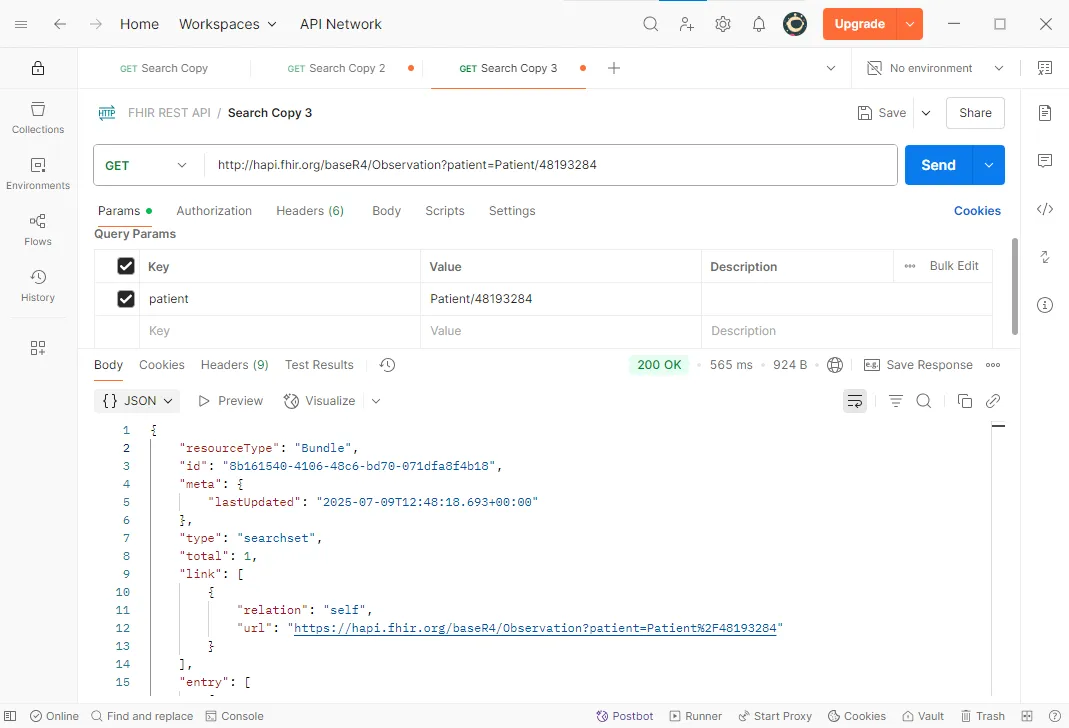Toggle sidebar layout icon in status bar

(10, 716)
